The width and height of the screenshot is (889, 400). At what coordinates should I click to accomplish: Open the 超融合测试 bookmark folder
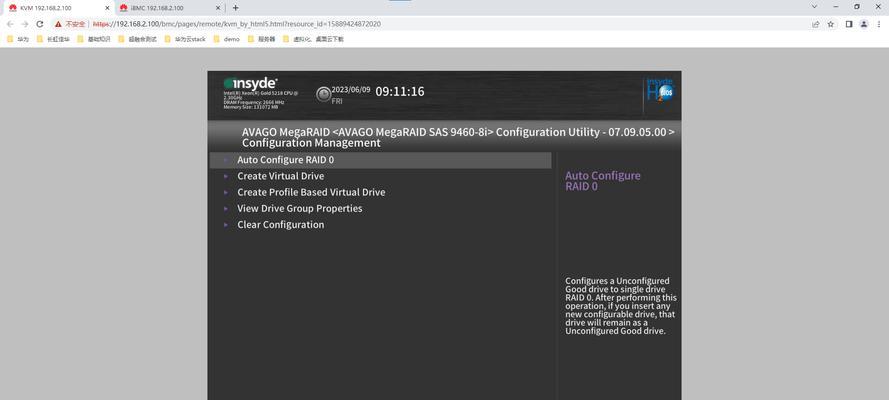click(x=137, y=40)
